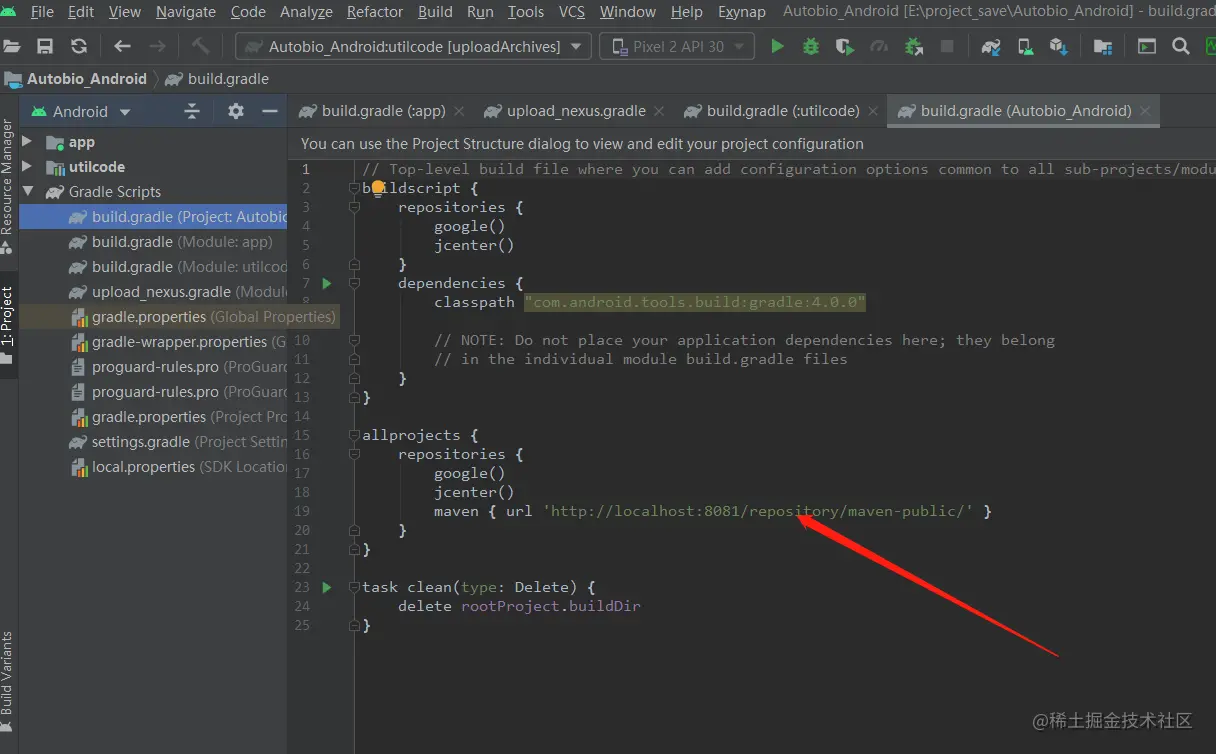Select upload_nexus.gradle in project tree
This screenshot has height=754, width=1216.
click(x=177, y=292)
